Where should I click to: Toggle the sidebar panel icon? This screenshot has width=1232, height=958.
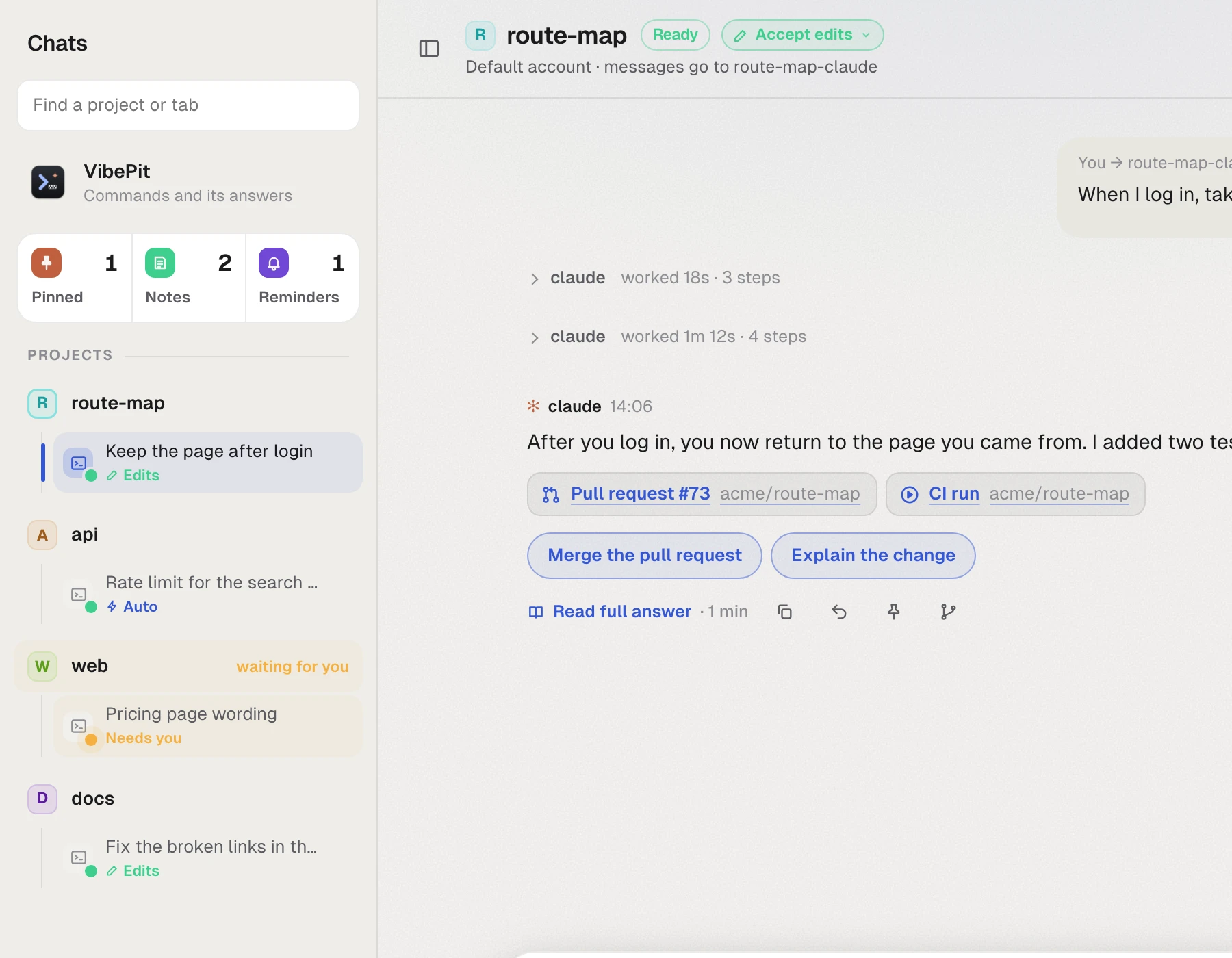429,49
